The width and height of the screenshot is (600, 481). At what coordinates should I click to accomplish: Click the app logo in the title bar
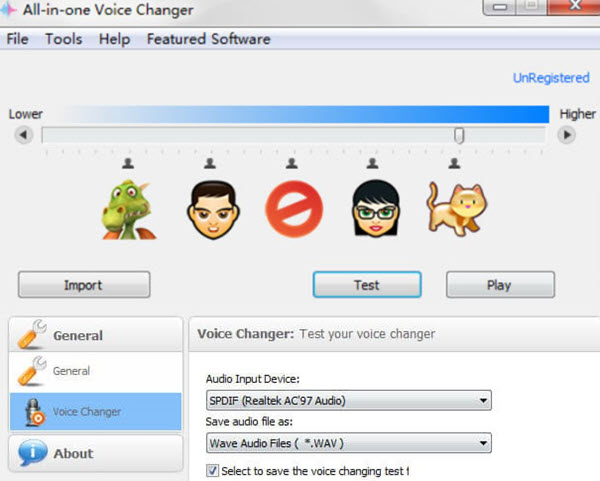coord(8,10)
